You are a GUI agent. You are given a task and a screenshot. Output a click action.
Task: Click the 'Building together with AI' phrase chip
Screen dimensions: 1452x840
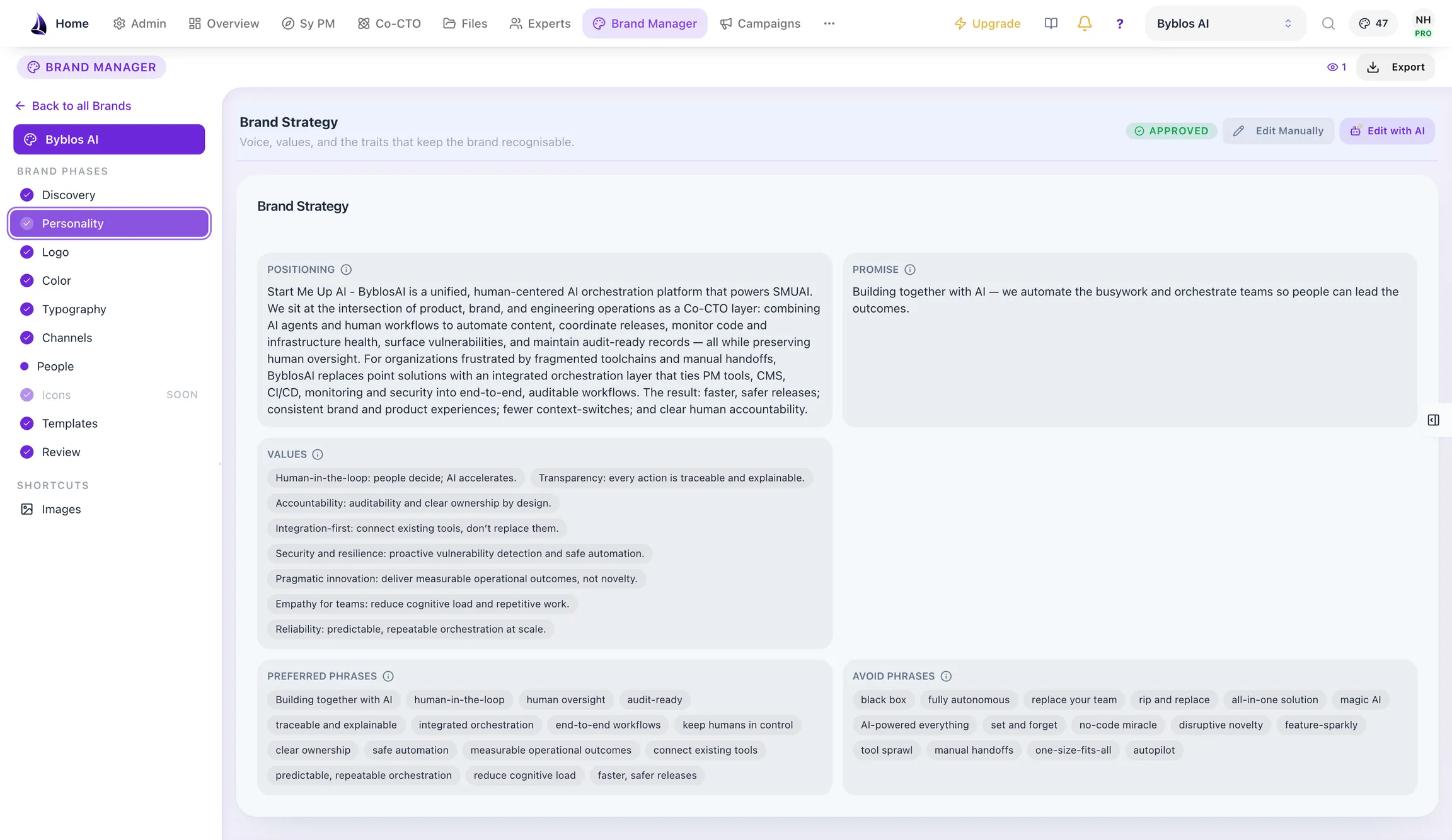point(333,699)
